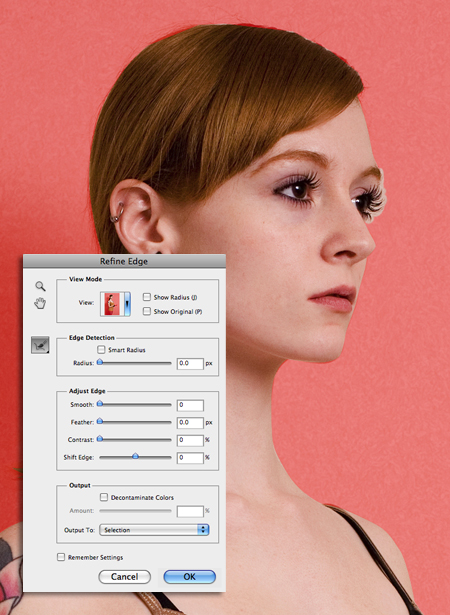450x615 pixels.
Task: Tick the Remember Settings checkbox
Action: point(61,557)
